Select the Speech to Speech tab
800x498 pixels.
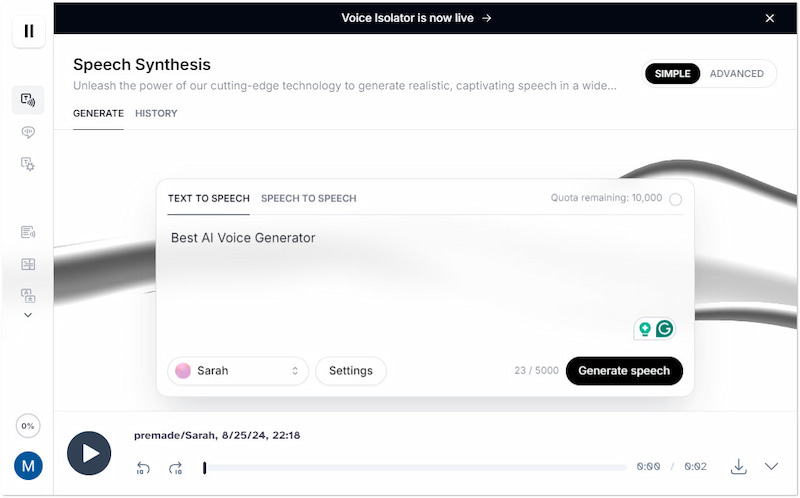click(308, 198)
